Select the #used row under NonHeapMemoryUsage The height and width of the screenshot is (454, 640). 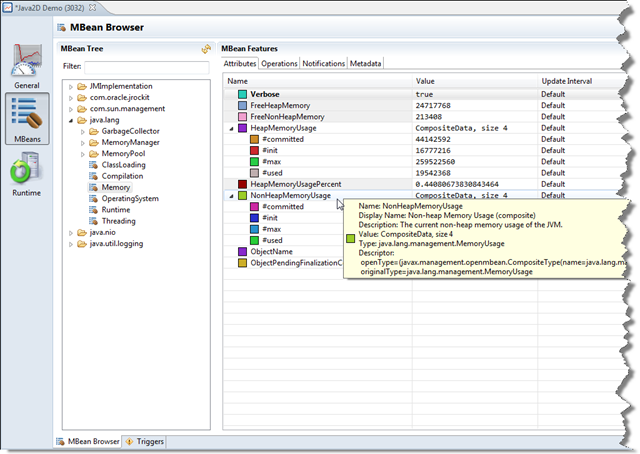[x=284, y=240]
